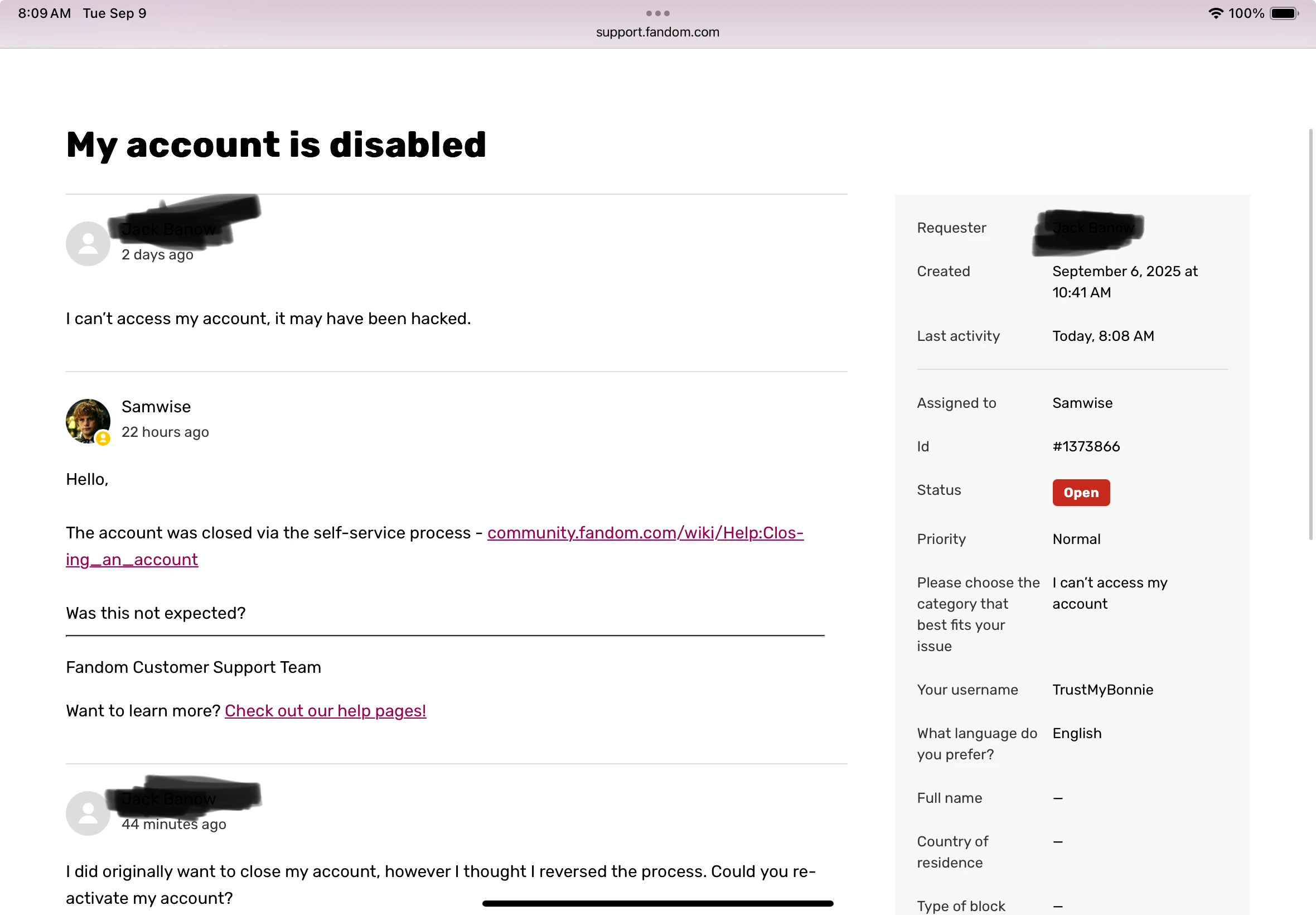
Task: Tap the Wi-Fi status icon
Action: pyautogui.click(x=1215, y=13)
